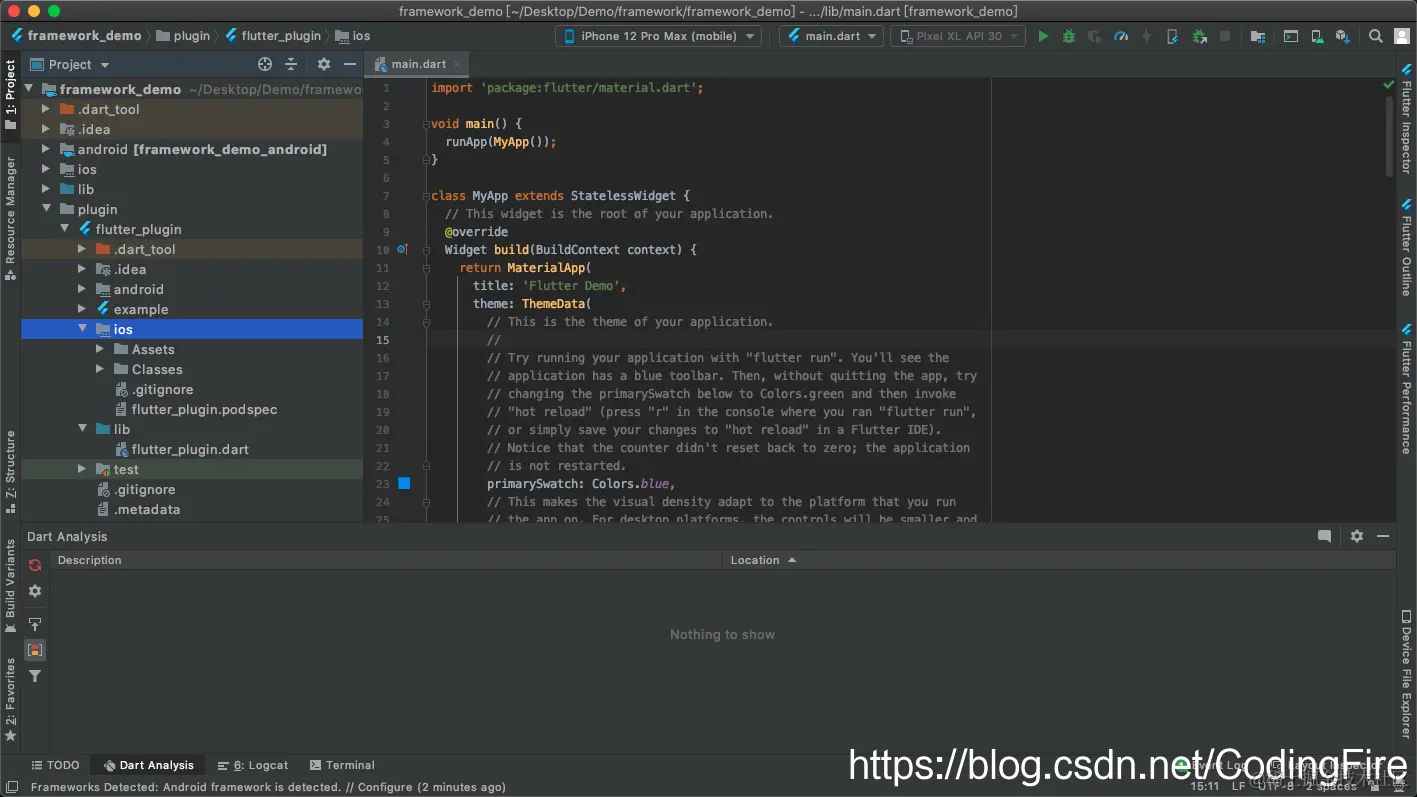
Task: Close the main.dart editor tab
Action: tap(457, 64)
